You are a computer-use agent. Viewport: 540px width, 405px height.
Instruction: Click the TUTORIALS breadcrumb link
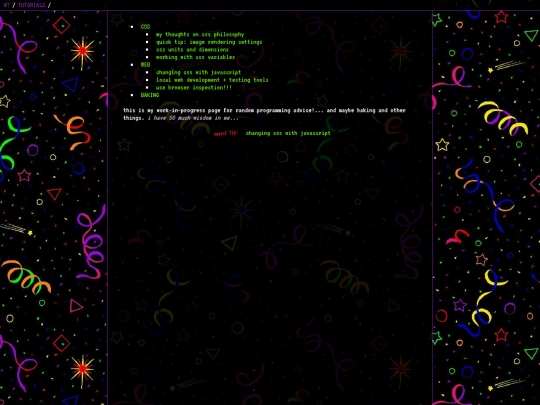click(x=31, y=5)
